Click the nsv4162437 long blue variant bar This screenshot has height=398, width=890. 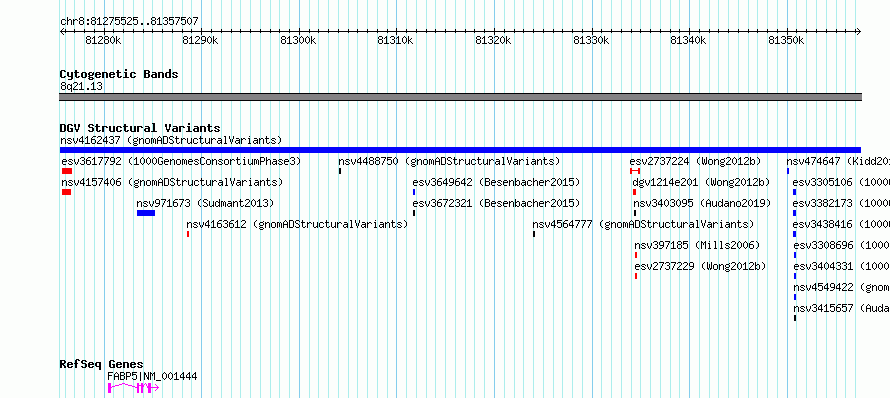(x=460, y=150)
